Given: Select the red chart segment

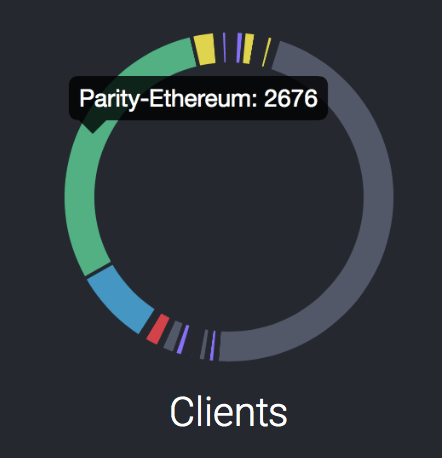Looking at the screenshot, I should [x=158, y=329].
